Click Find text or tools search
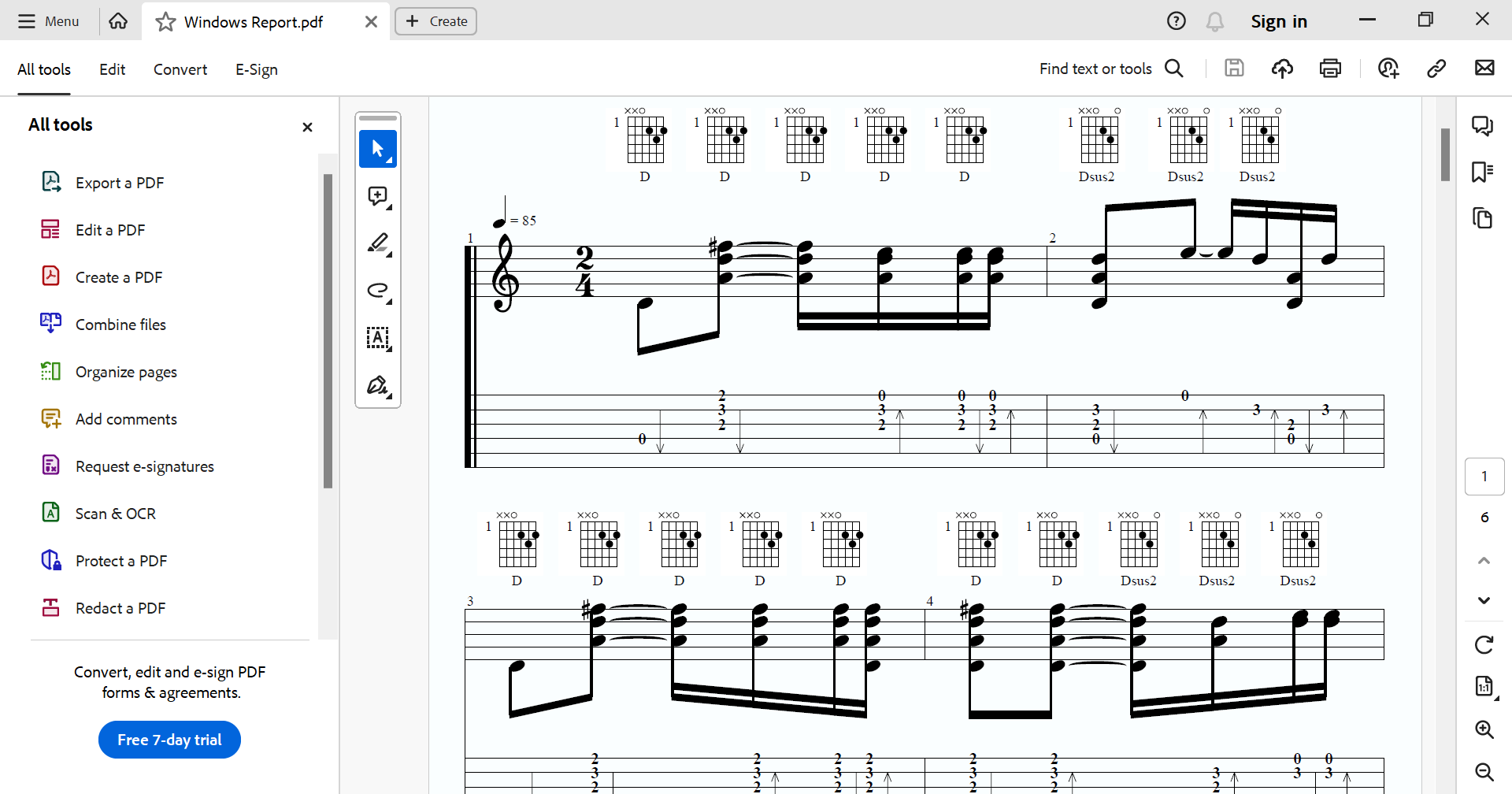This screenshot has width=1512, height=794. pos(1111,69)
